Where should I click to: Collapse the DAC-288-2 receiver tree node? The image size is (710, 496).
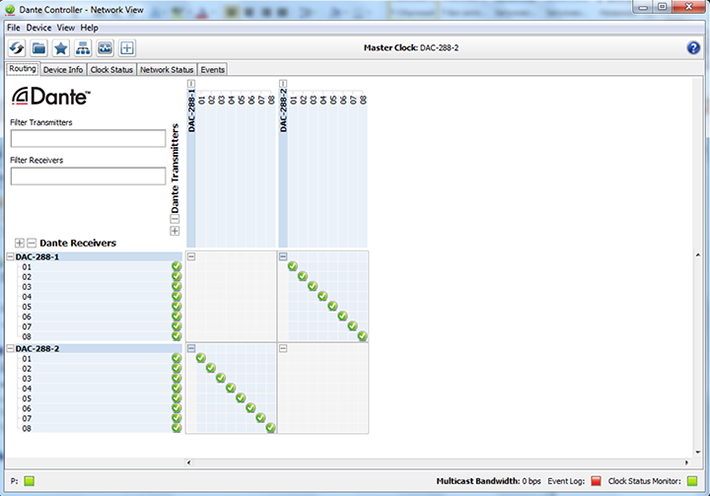(10, 348)
